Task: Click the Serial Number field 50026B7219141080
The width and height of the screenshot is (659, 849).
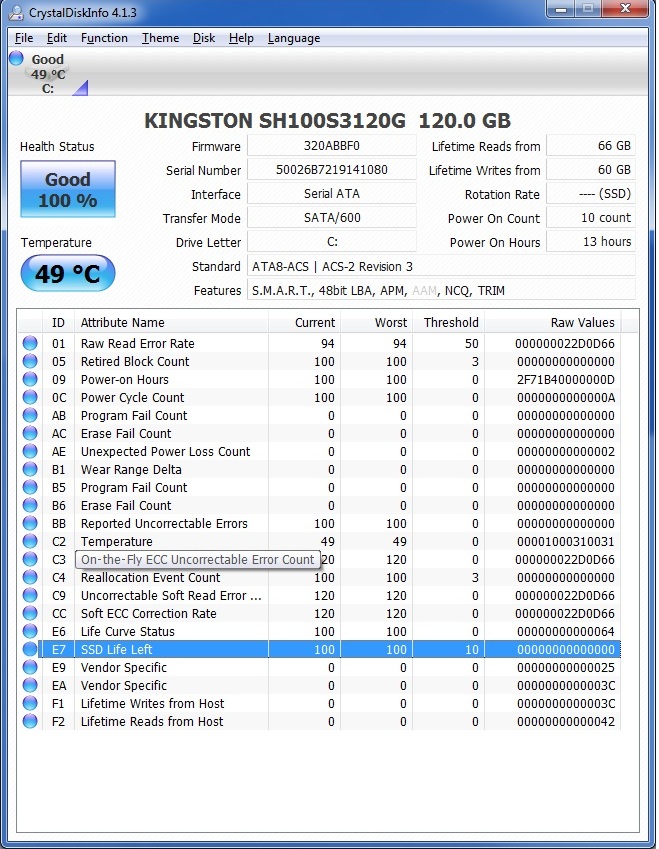Action: tap(331, 169)
